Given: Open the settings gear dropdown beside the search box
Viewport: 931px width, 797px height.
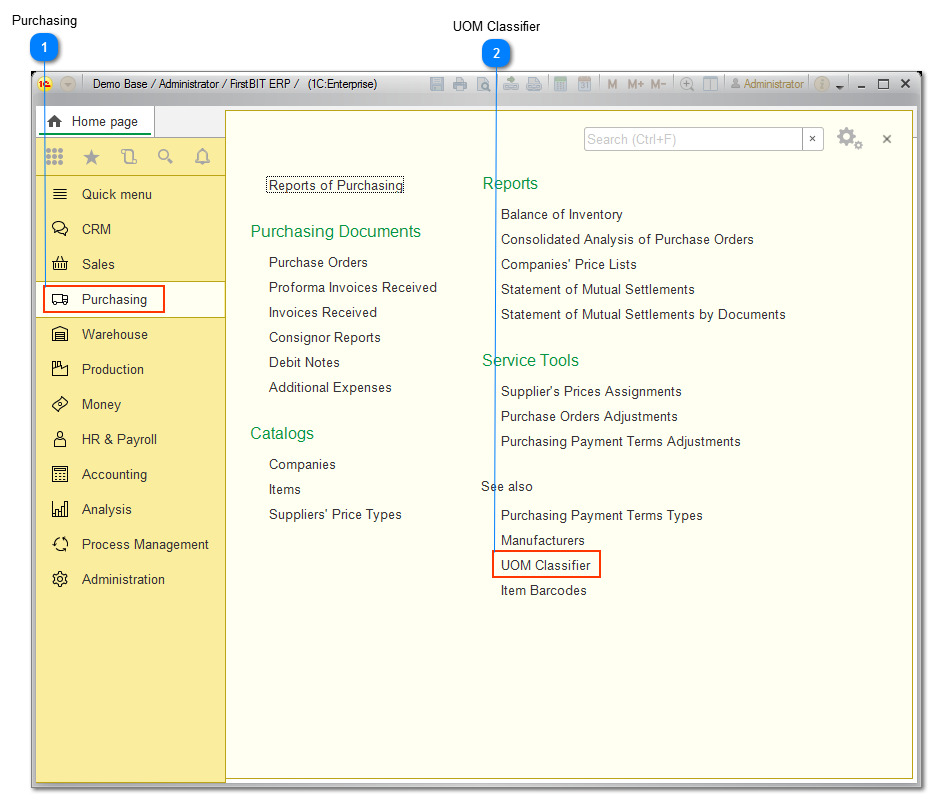Looking at the screenshot, I should click(x=849, y=139).
